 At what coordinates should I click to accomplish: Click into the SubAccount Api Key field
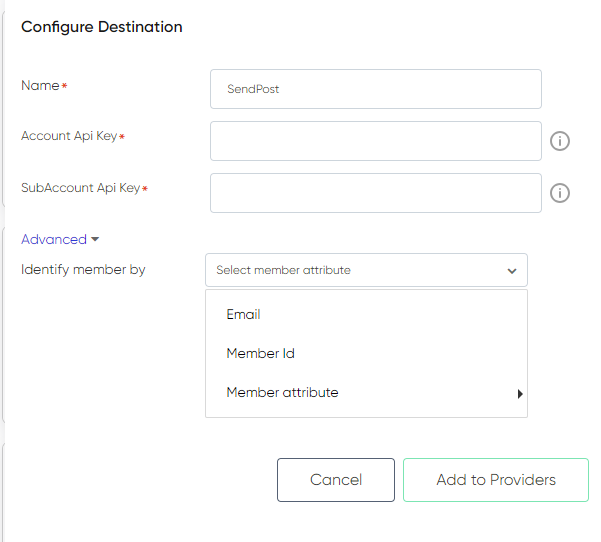[x=376, y=193]
